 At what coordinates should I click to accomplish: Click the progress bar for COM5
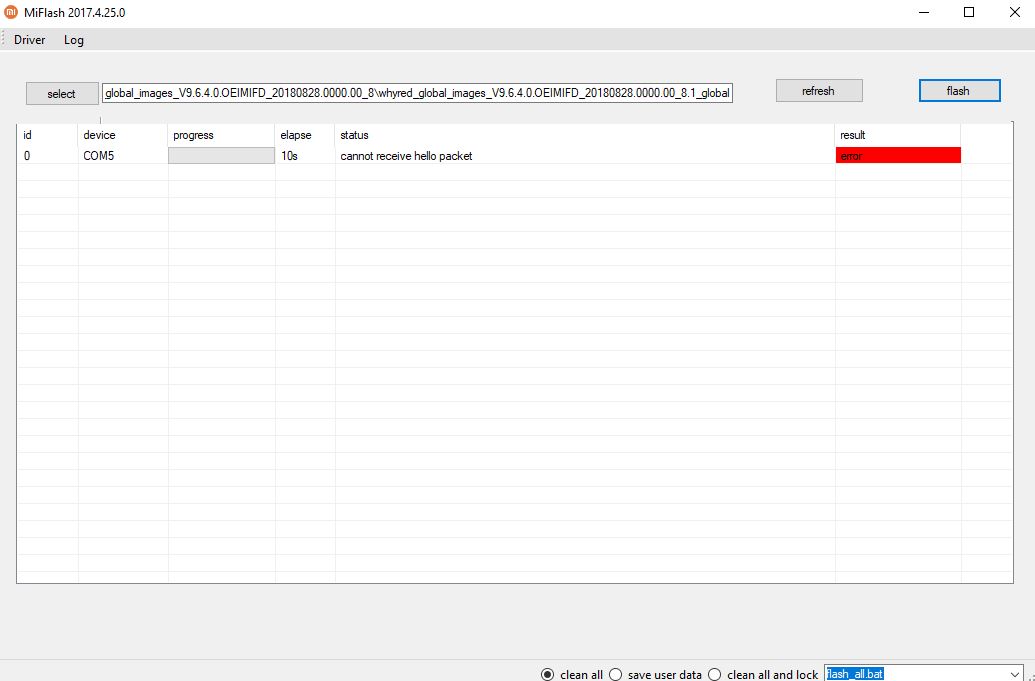(221, 156)
